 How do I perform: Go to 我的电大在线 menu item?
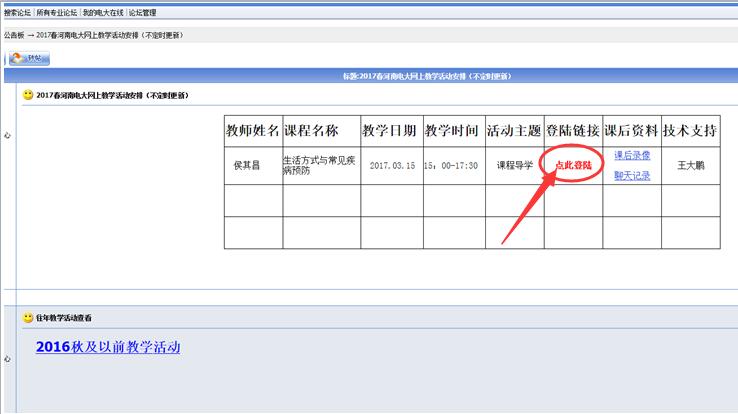coord(102,13)
